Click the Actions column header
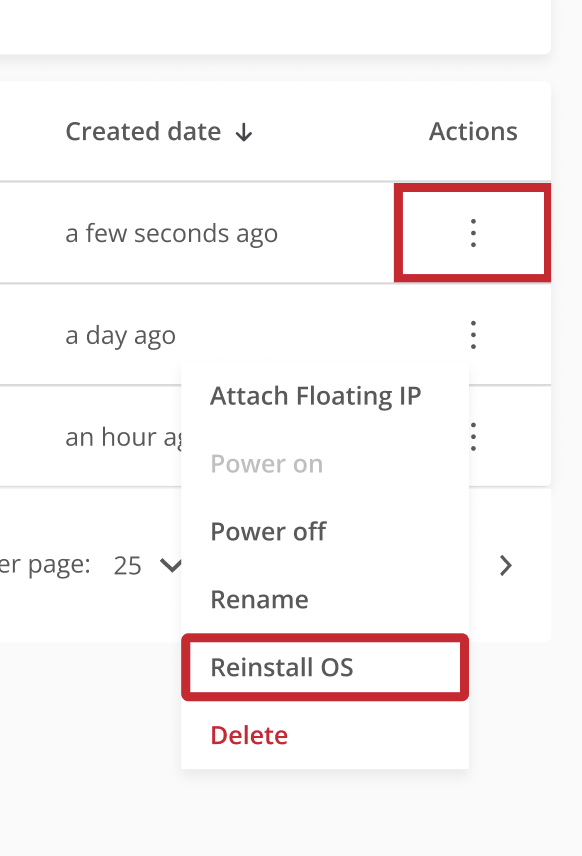 (x=473, y=132)
